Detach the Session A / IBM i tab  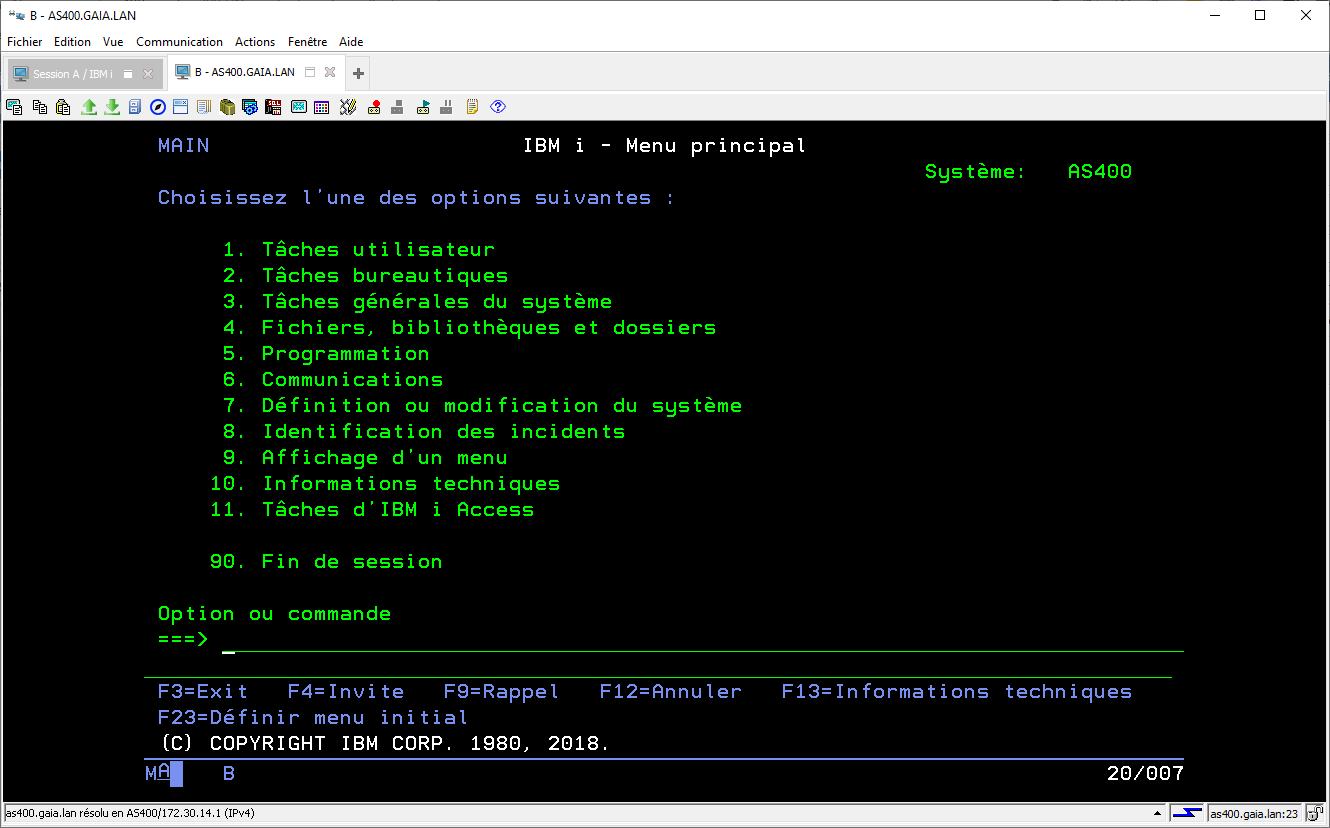[x=128, y=74]
